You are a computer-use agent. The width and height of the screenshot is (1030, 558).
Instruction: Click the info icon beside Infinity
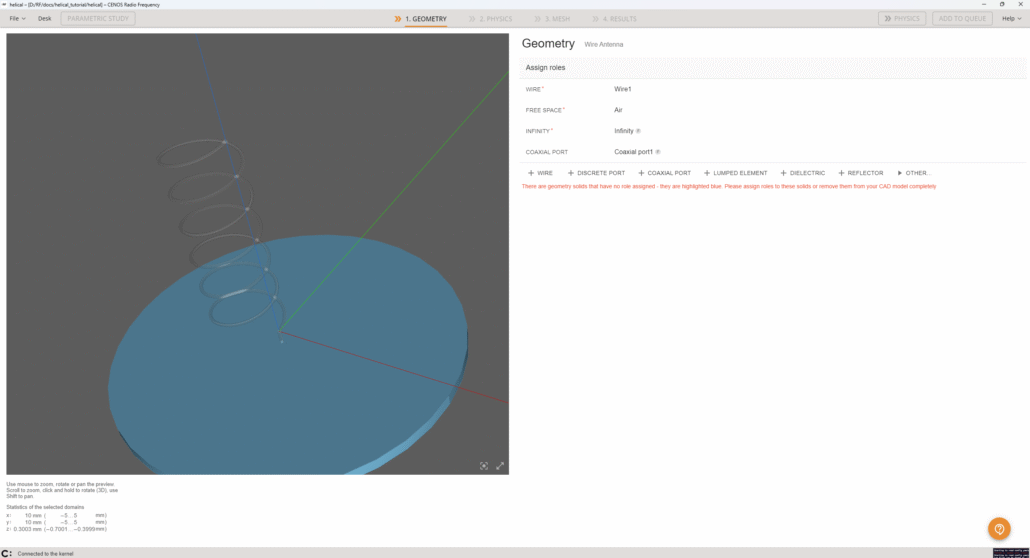[x=638, y=131]
